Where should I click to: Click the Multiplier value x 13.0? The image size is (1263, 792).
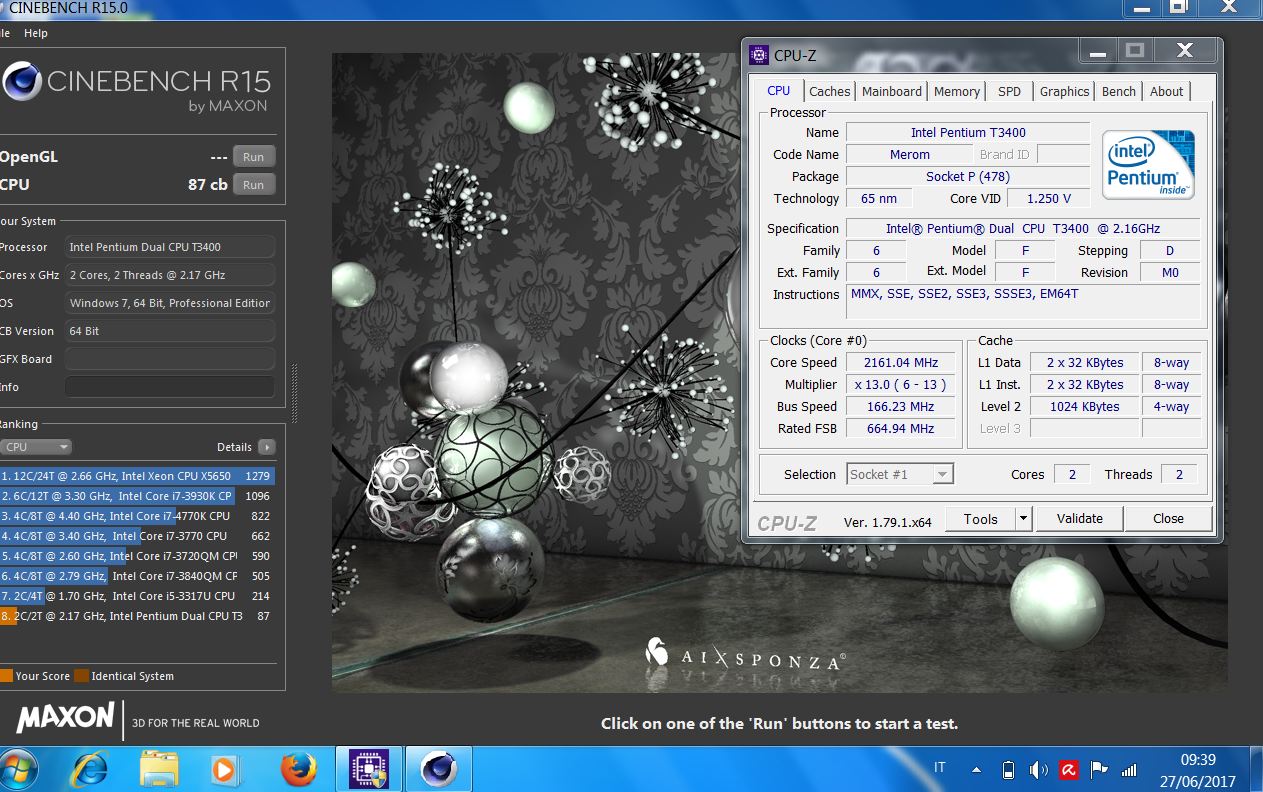tap(899, 385)
